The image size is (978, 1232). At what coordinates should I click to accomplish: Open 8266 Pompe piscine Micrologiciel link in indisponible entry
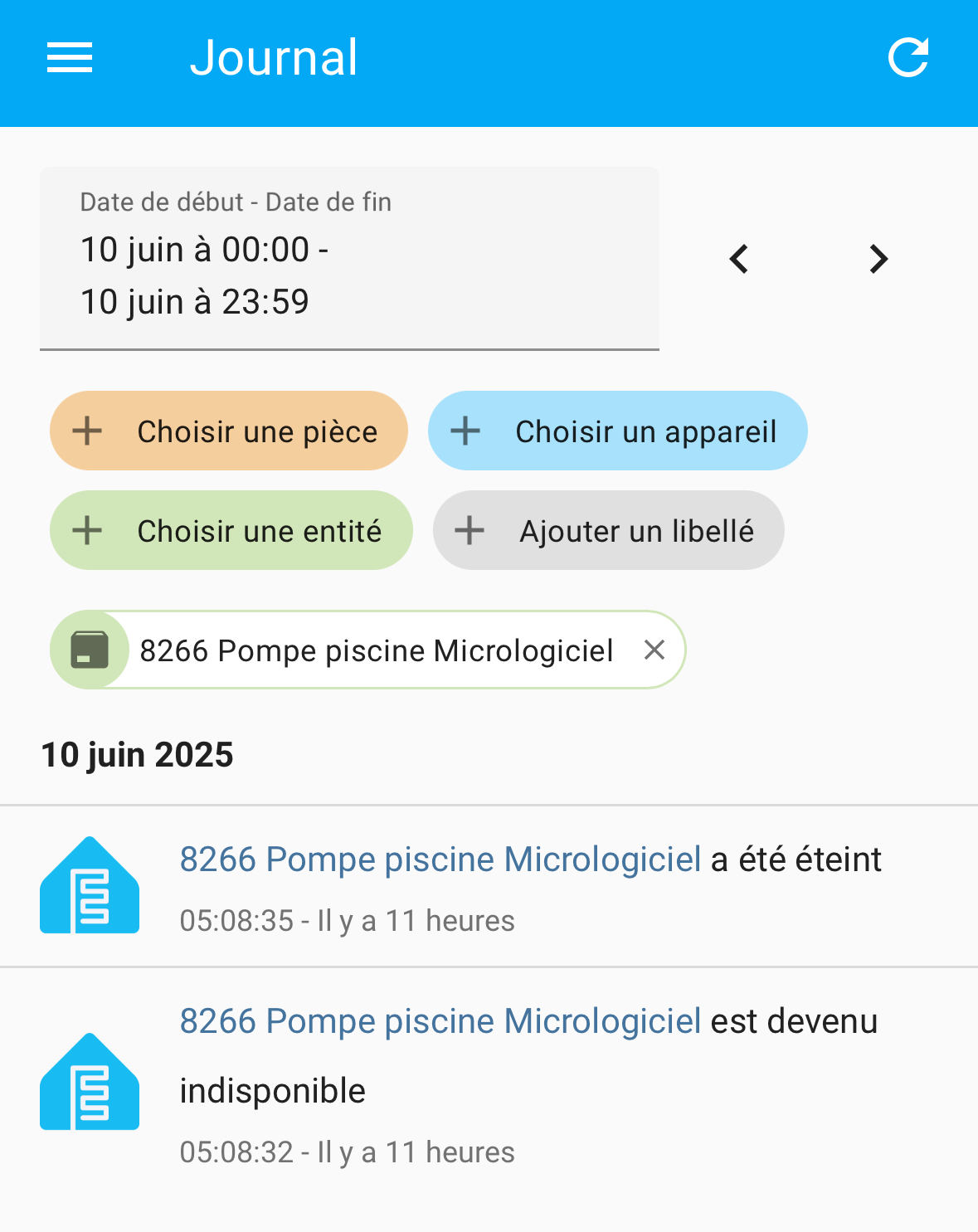click(440, 1021)
